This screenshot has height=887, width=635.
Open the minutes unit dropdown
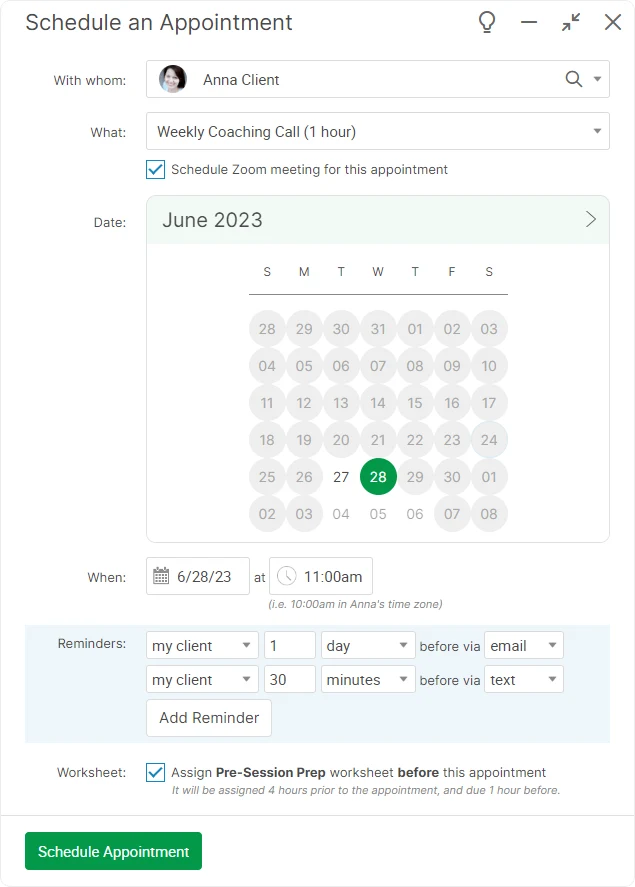tap(368, 679)
